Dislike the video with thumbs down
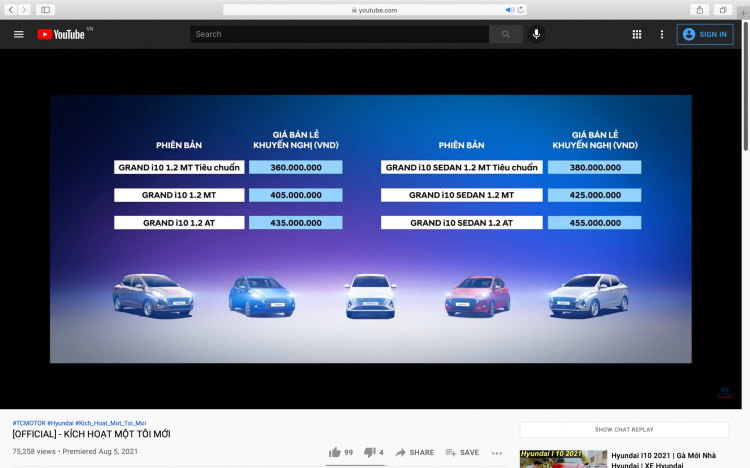The height and width of the screenshot is (468, 750). (374, 452)
